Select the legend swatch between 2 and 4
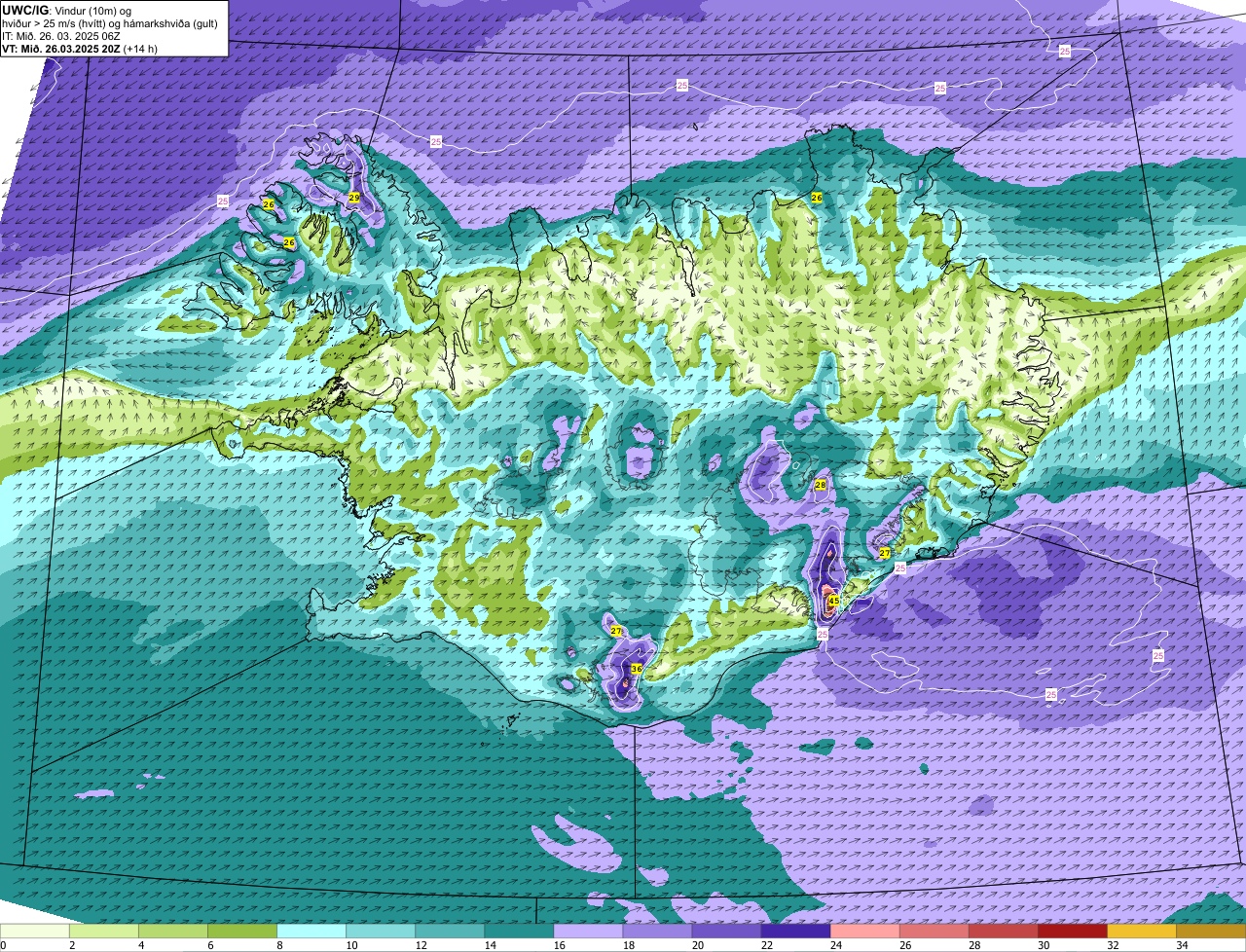The image size is (1246, 952). pyautogui.click(x=104, y=931)
